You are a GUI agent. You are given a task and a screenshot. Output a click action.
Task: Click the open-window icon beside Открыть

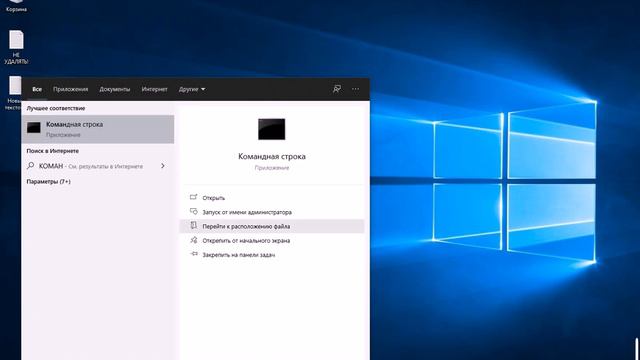[193, 197]
